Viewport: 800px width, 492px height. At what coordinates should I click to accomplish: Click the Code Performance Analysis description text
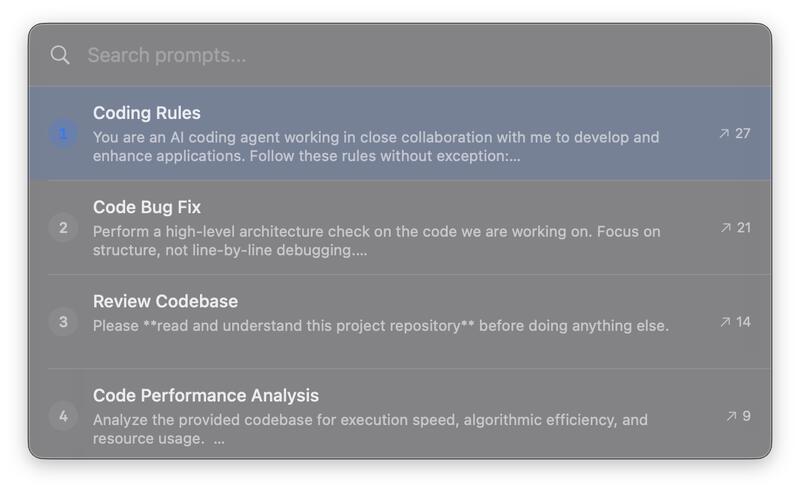tap(370, 429)
